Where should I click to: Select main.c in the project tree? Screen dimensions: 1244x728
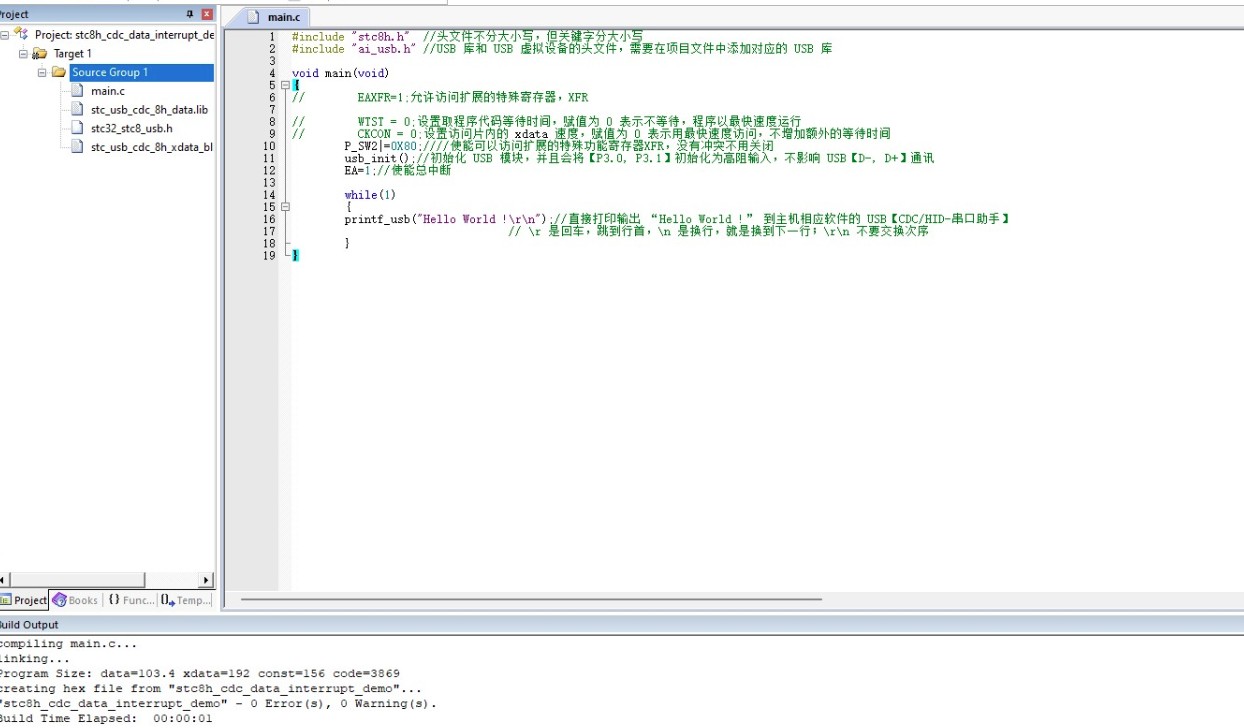click(108, 91)
